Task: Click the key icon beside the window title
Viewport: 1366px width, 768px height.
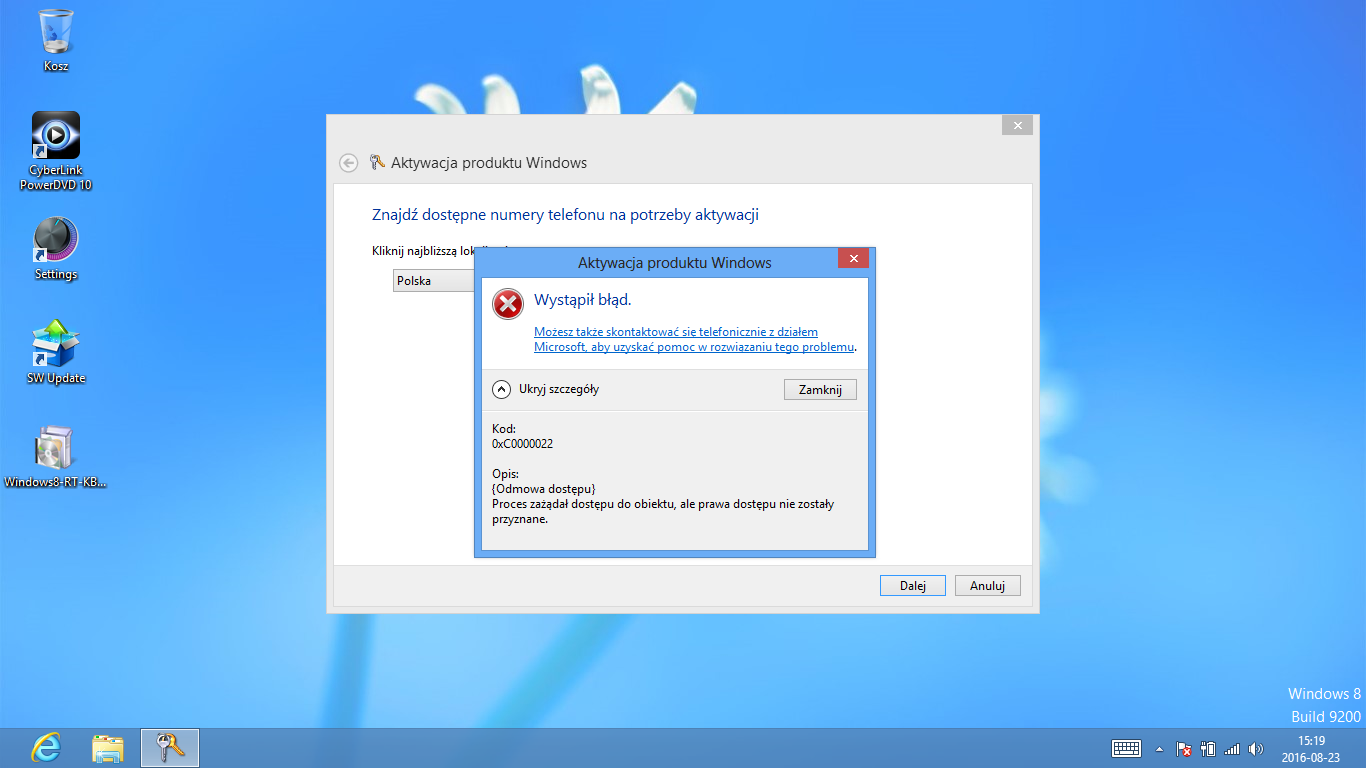Action: 377,162
